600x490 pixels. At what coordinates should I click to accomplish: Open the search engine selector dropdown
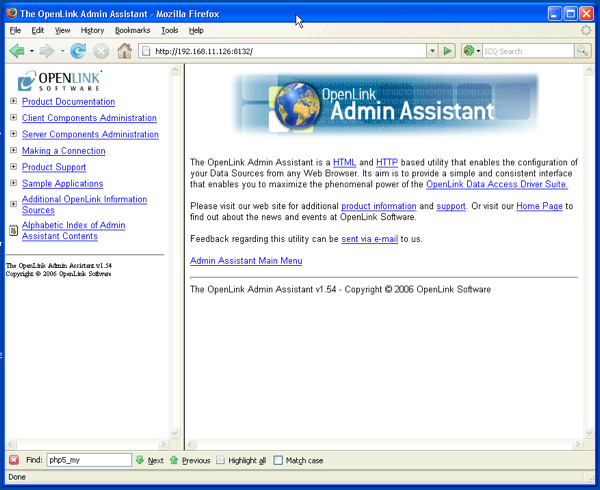478,51
